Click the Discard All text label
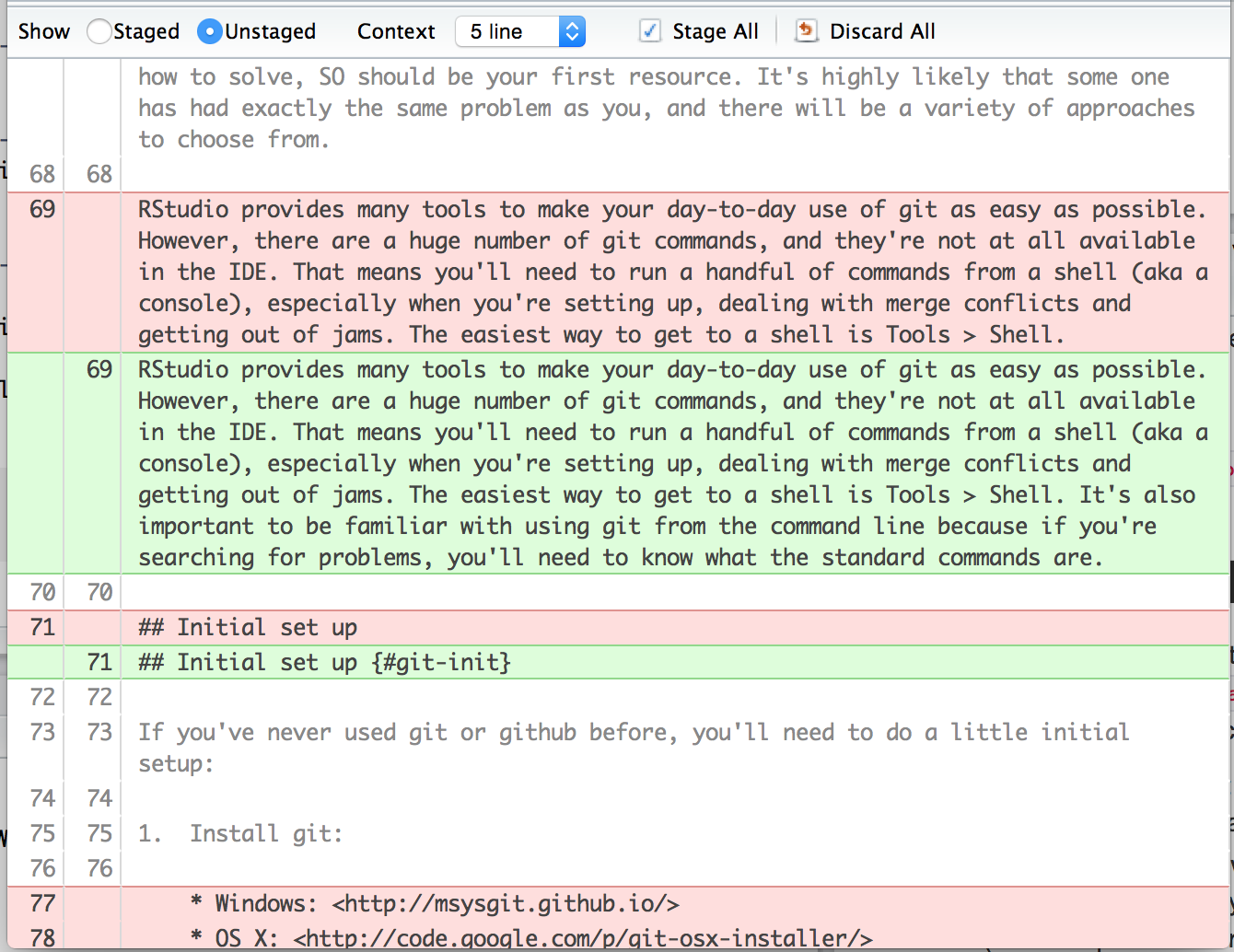This screenshot has height=952, width=1234. (882, 31)
